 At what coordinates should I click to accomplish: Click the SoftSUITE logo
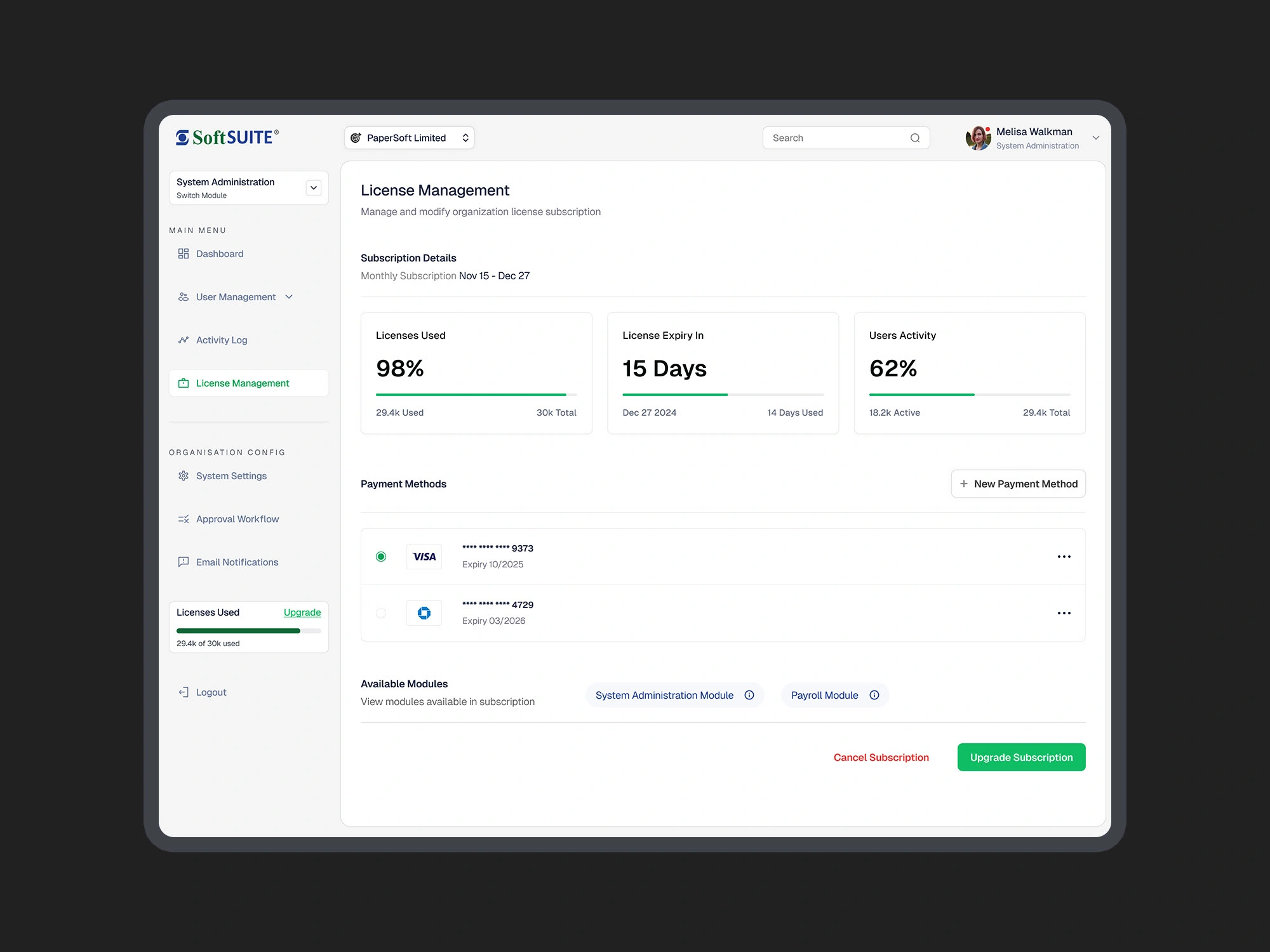227,137
